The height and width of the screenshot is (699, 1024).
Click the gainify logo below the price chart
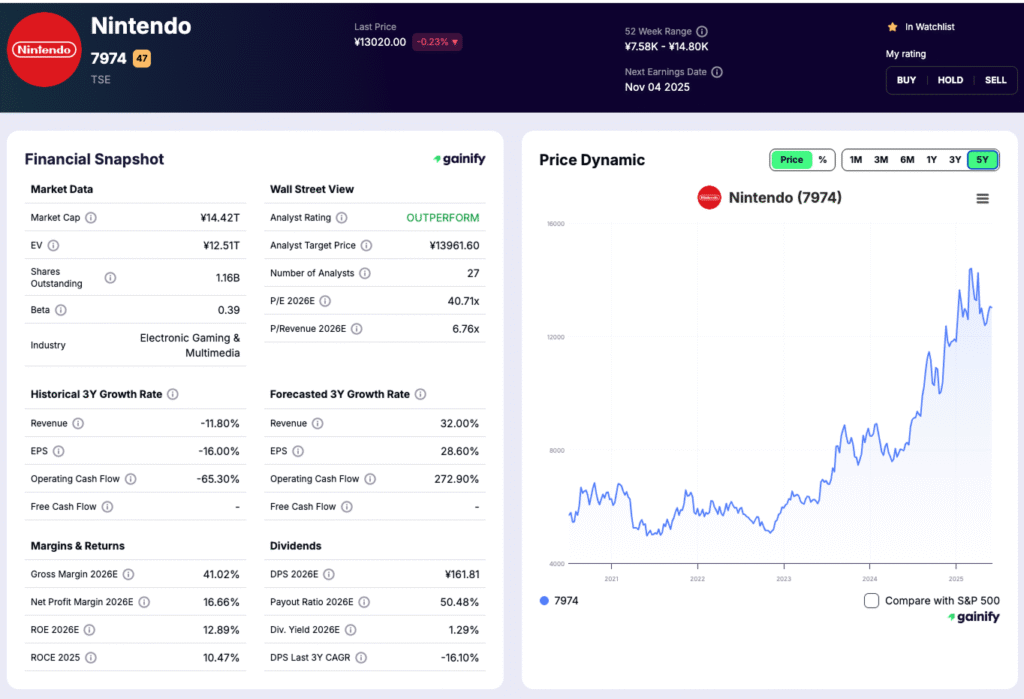pyautogui.click(x=973, y=618)
